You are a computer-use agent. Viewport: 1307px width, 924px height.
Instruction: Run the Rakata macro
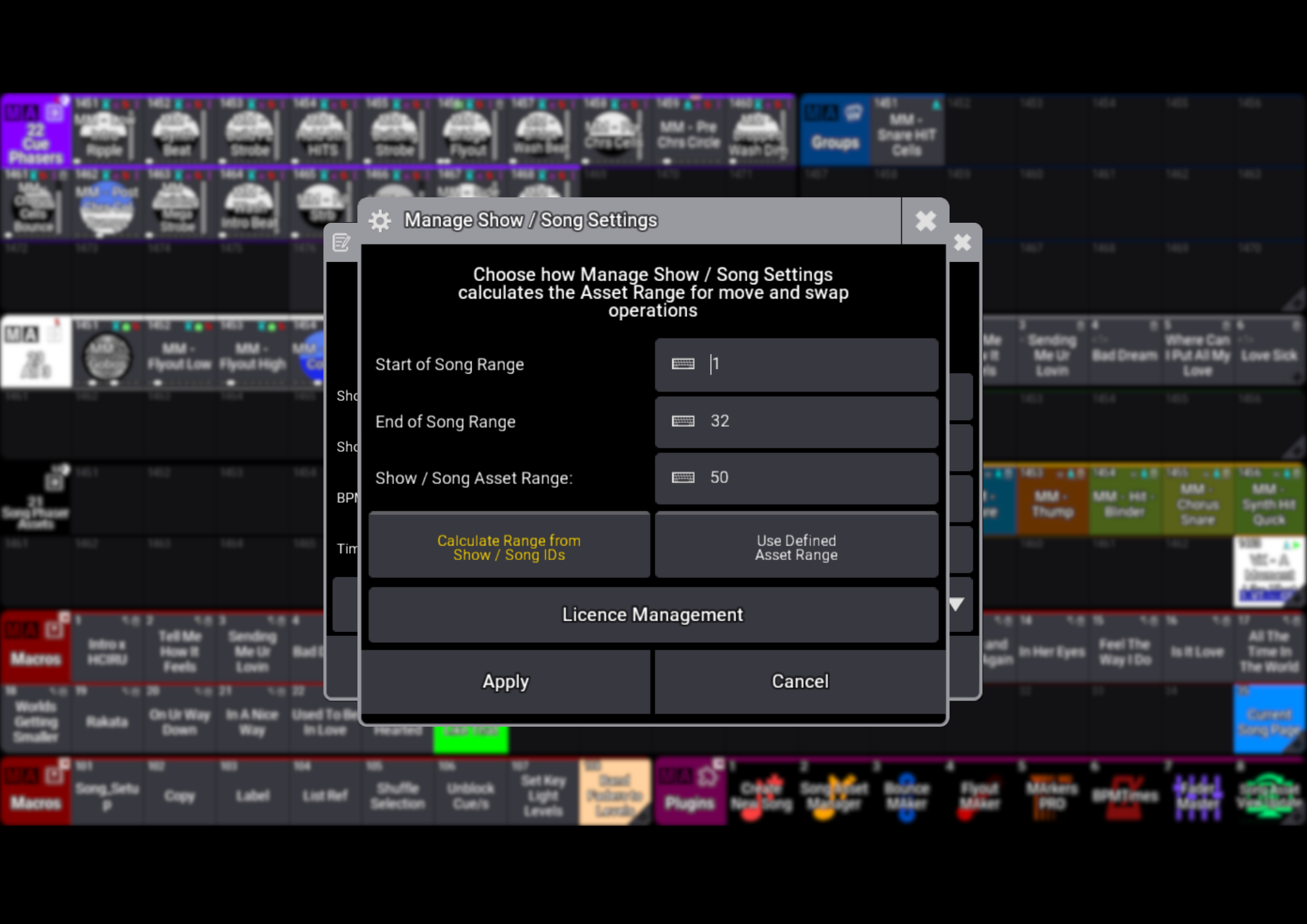tap(107, 720)
